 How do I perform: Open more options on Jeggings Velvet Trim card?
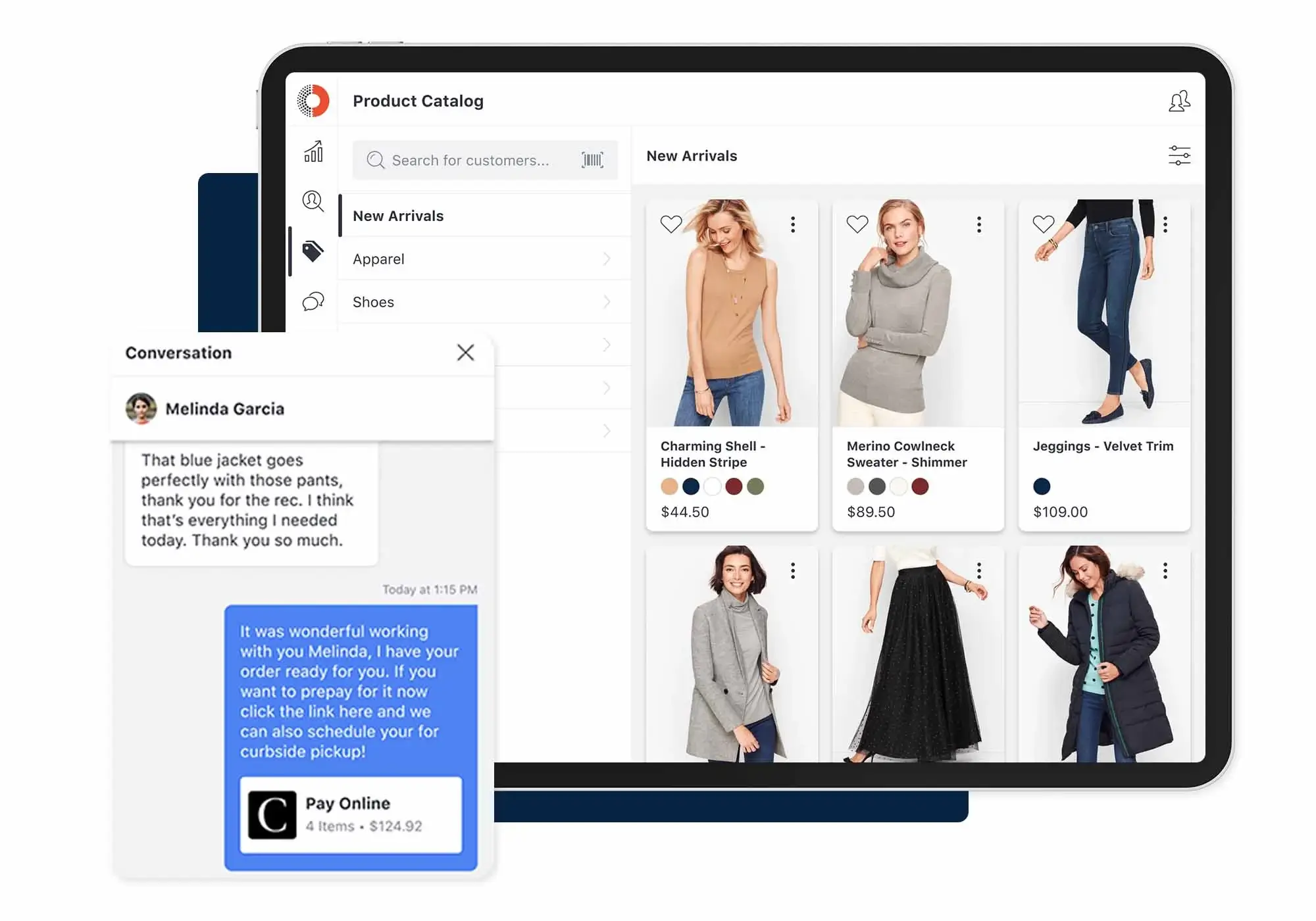pyautogui.click(x=1165, y=224)
